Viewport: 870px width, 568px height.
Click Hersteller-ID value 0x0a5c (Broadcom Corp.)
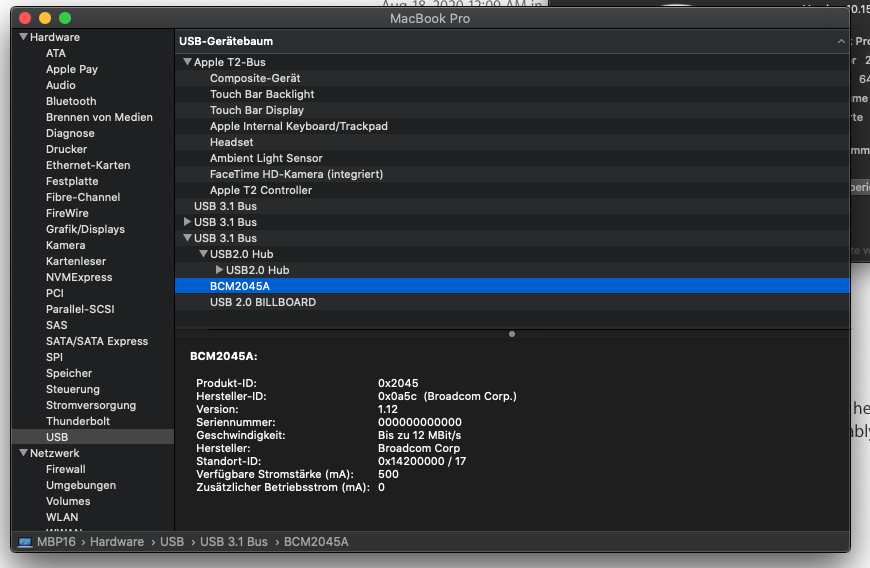(x=447, y=397)
